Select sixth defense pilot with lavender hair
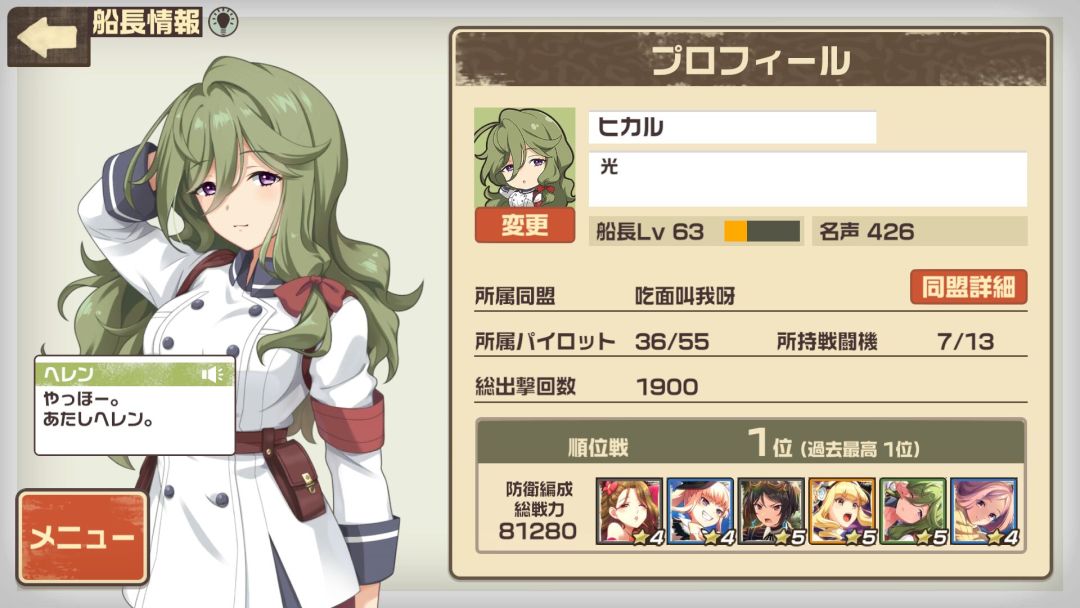1080x608 pixels. pos(984,511)
